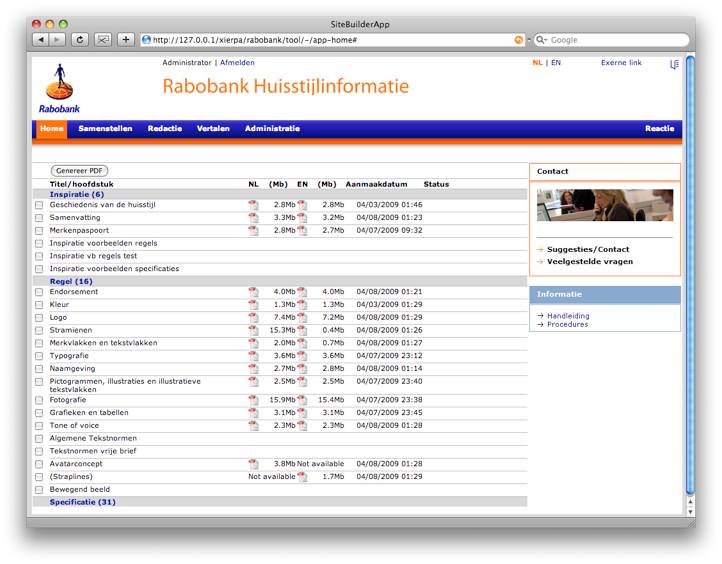Check the Kleur row checkbox
Screen dimensions: 722x564
tap(39, 305)
